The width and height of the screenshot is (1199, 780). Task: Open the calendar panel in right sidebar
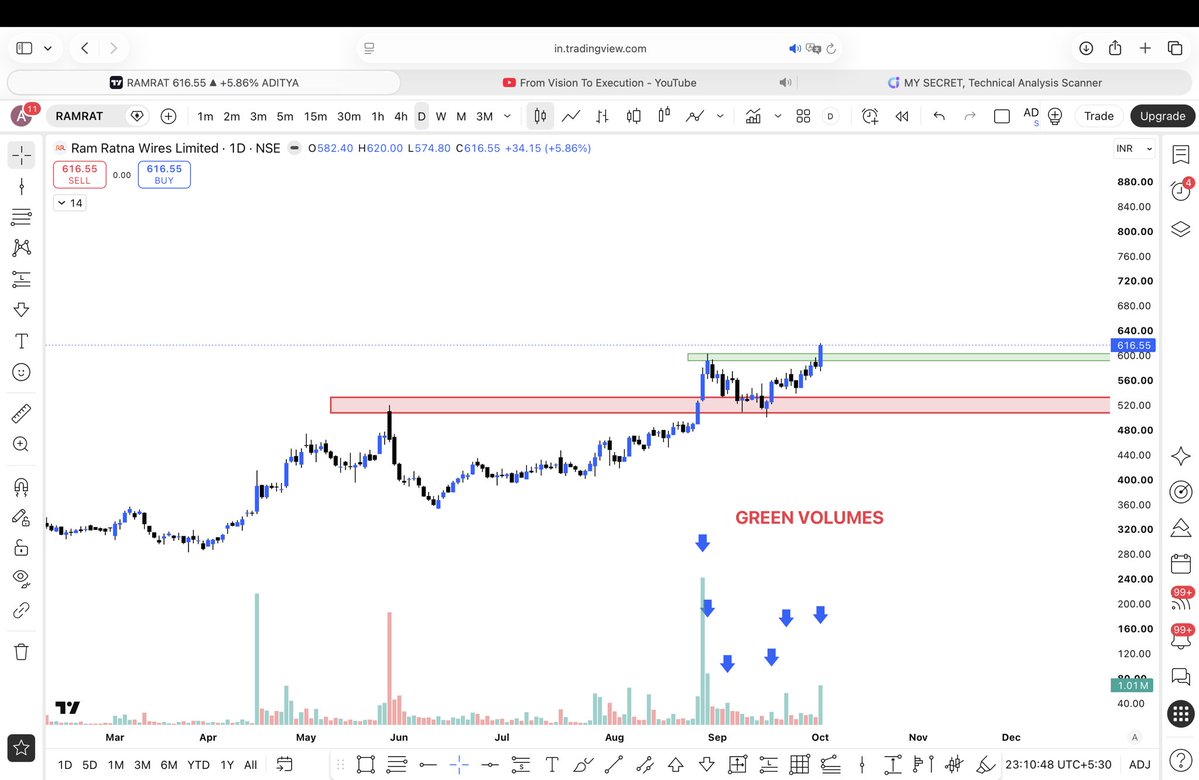pyautogui.click(x=1181, y=564)
